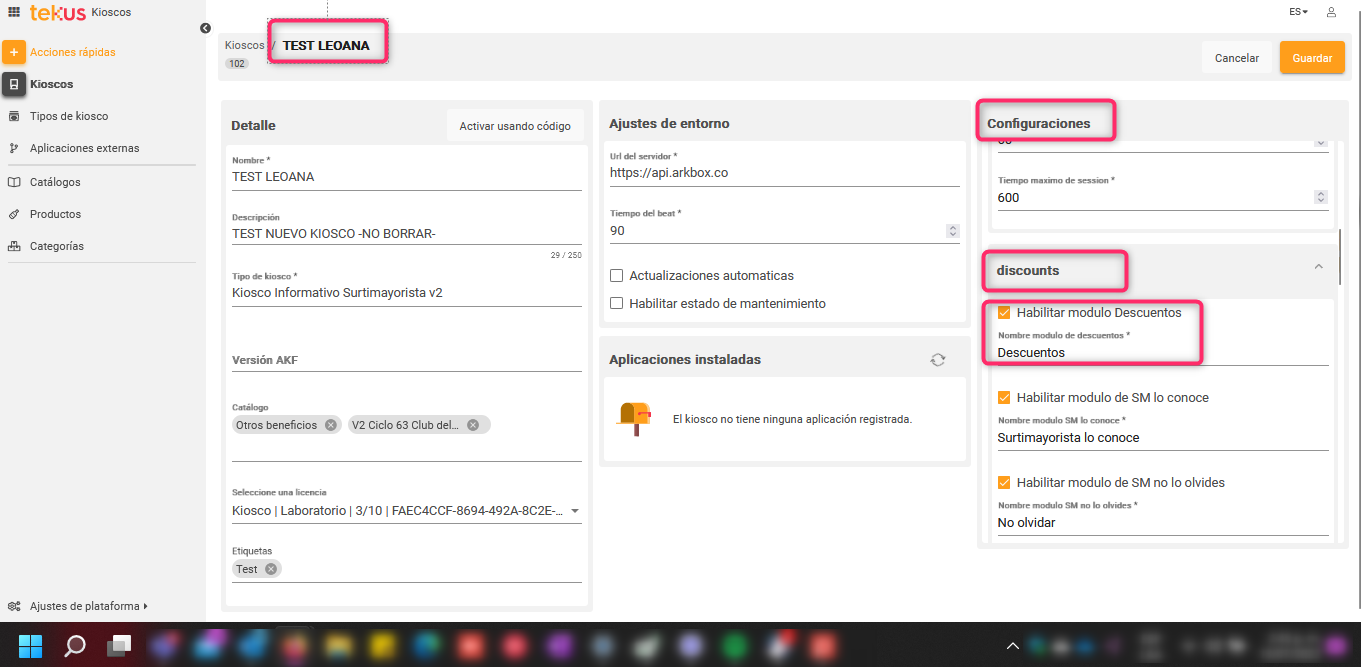Image resolution: width=1361 pixels, height=667 pixels.
Task: Click the Activar usando código button
Action: click(515, 126)
